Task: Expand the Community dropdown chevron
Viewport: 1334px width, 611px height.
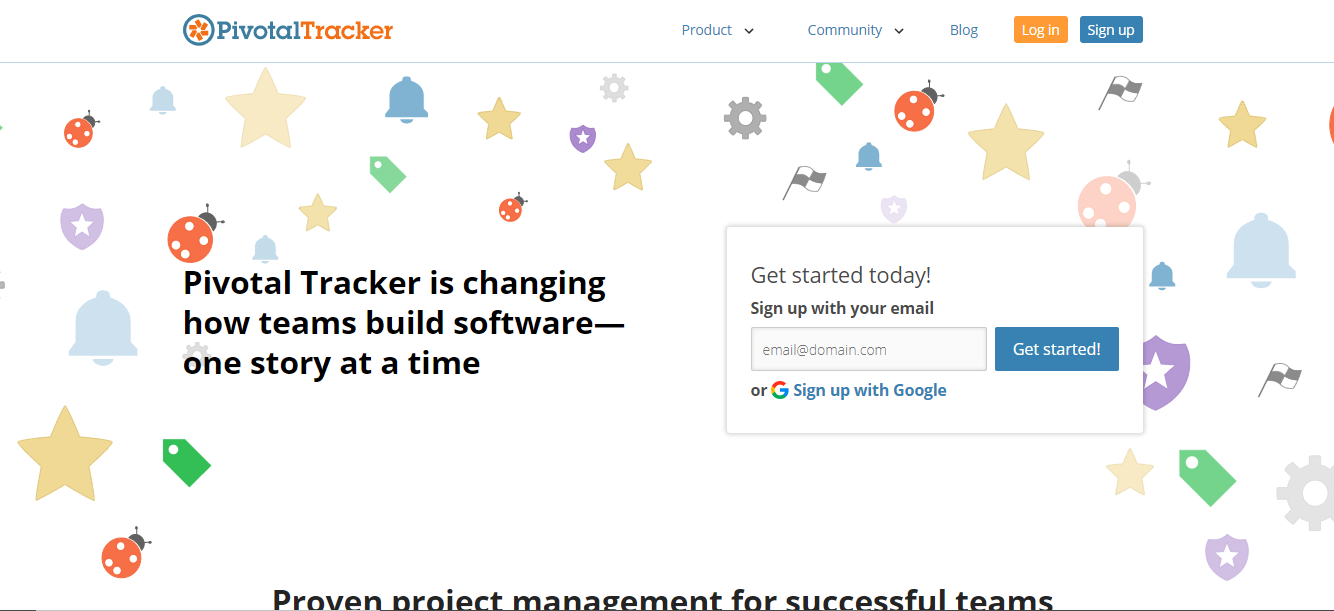Action: [899, 31]
